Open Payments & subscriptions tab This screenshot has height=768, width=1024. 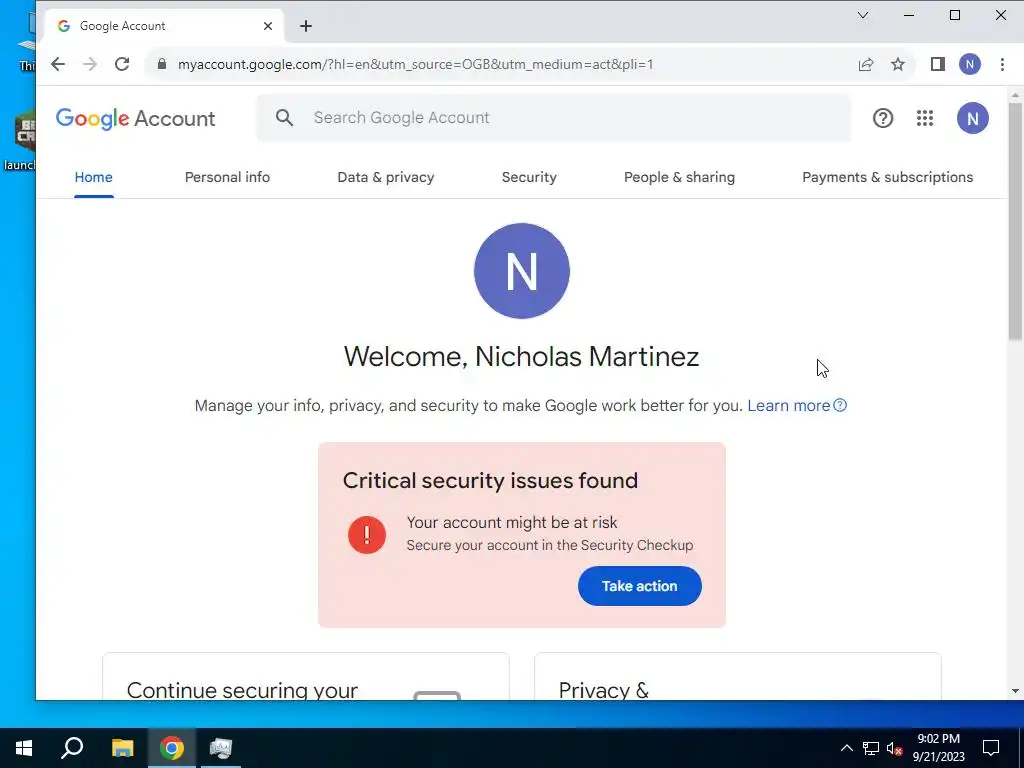[888, 177]
